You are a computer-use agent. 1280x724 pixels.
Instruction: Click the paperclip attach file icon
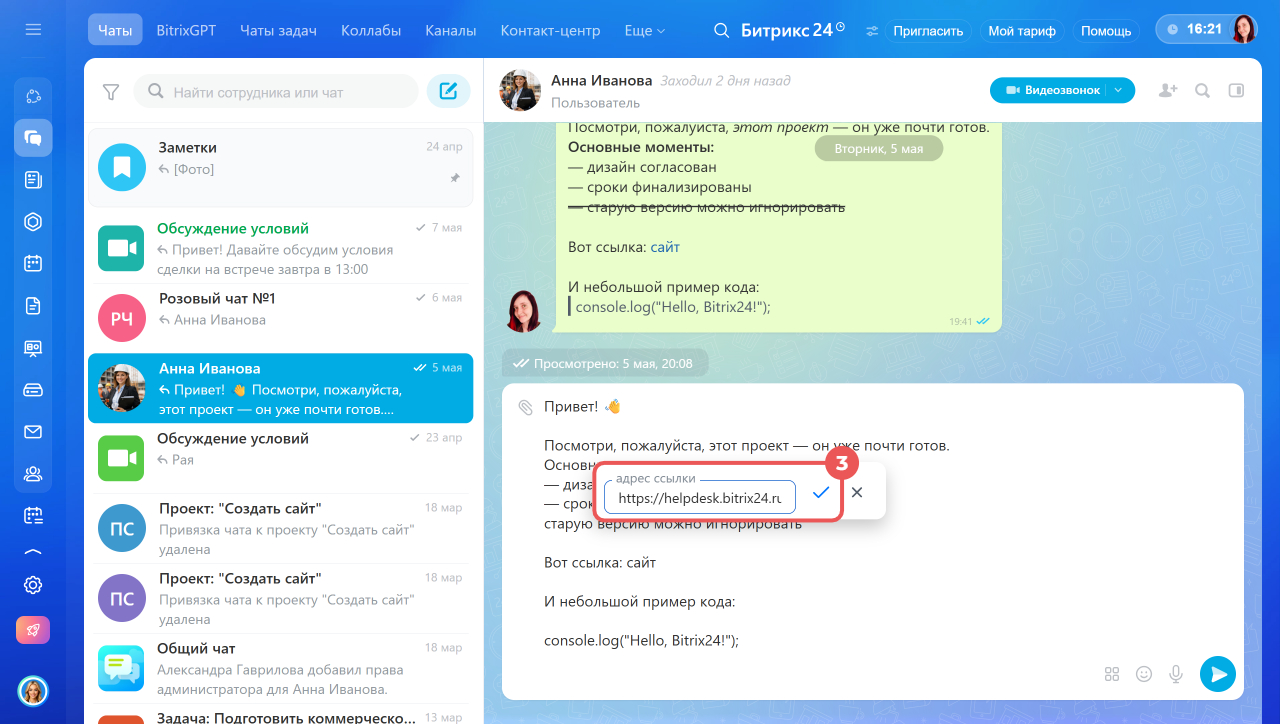[526, 407]
